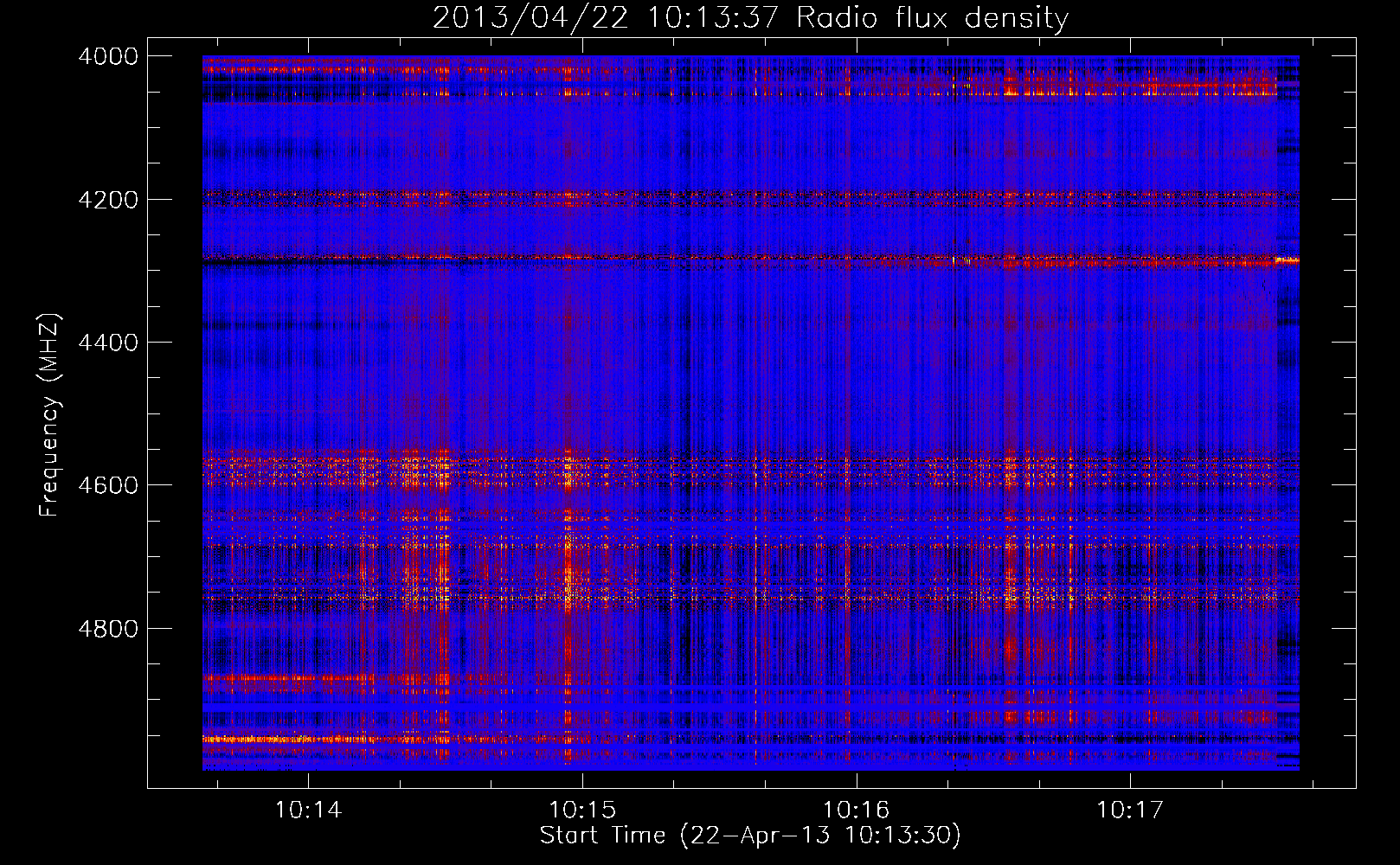This screenshot has height=865, width=1400.
Task: Click the bright yellow band at the bottom-left of the spectrogram
Action: tap(260, 740)
